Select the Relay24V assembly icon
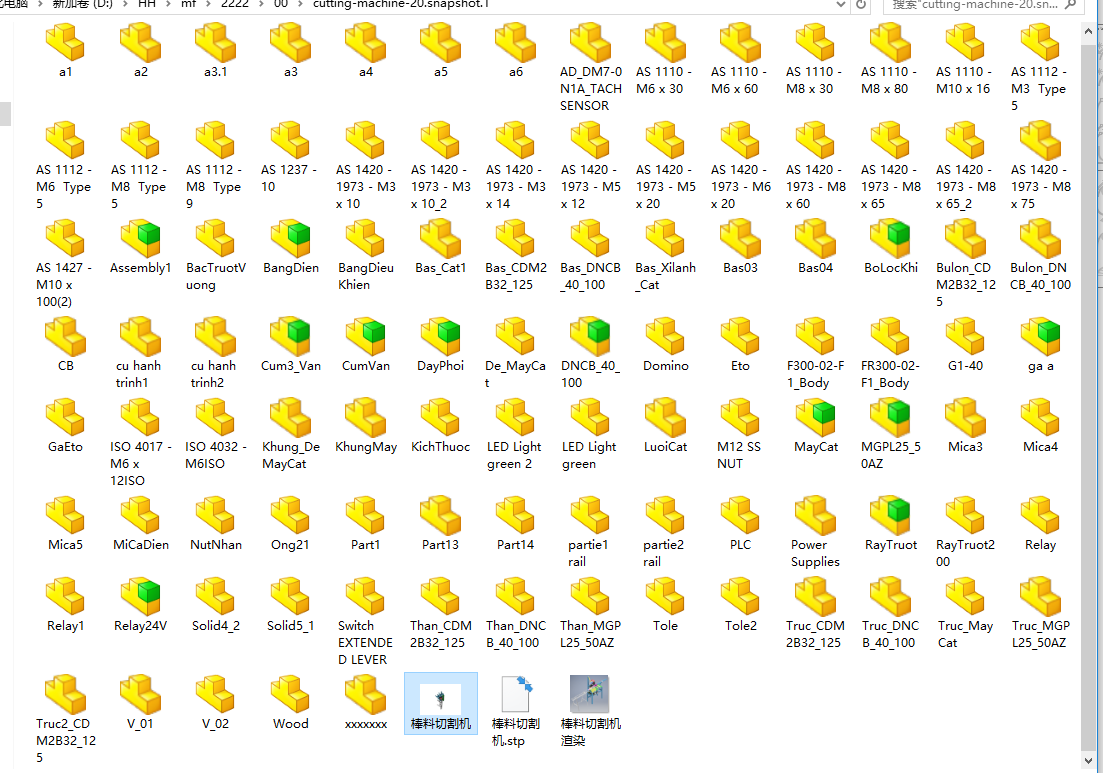The height and width of the screenshot is (773, 1103). point(140,596)
